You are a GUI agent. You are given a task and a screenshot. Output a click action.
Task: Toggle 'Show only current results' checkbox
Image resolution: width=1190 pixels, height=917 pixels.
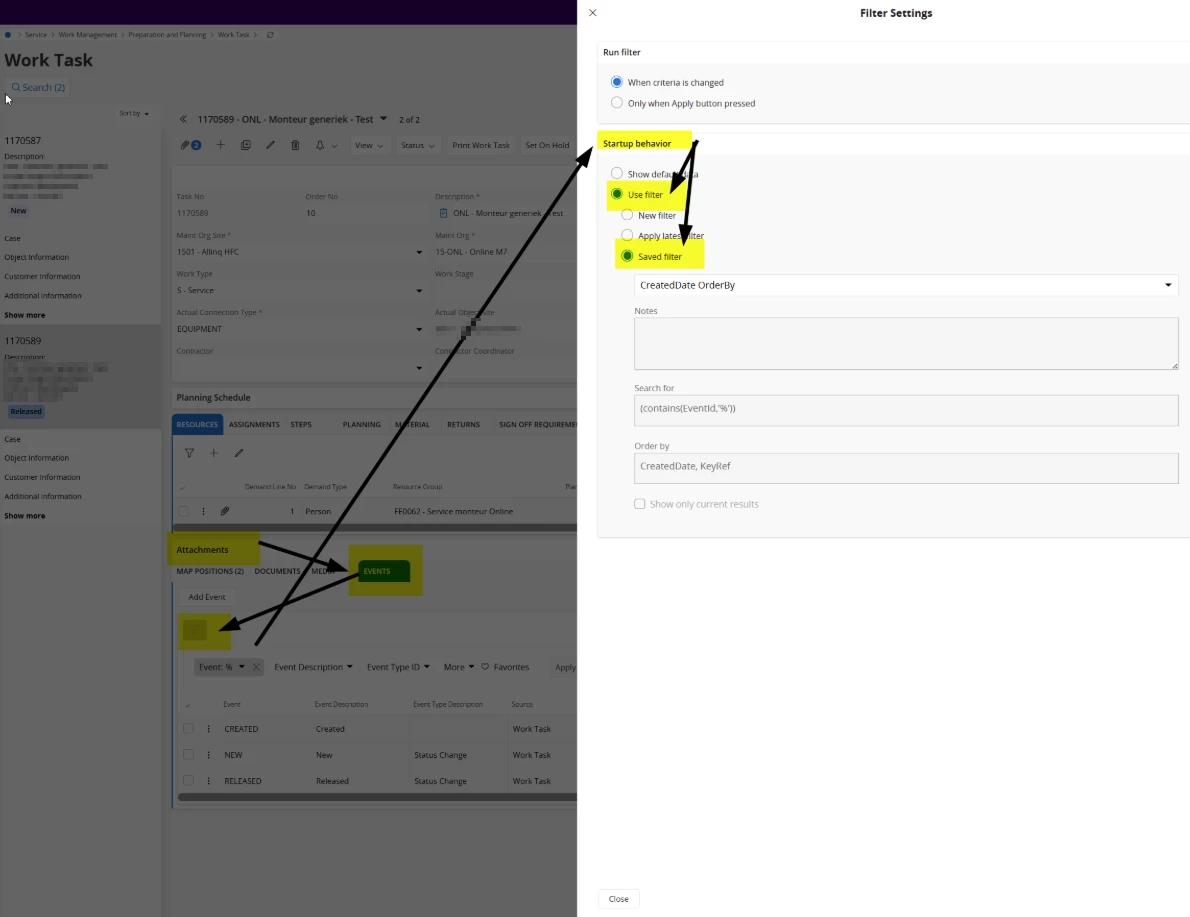coord(640,504)
